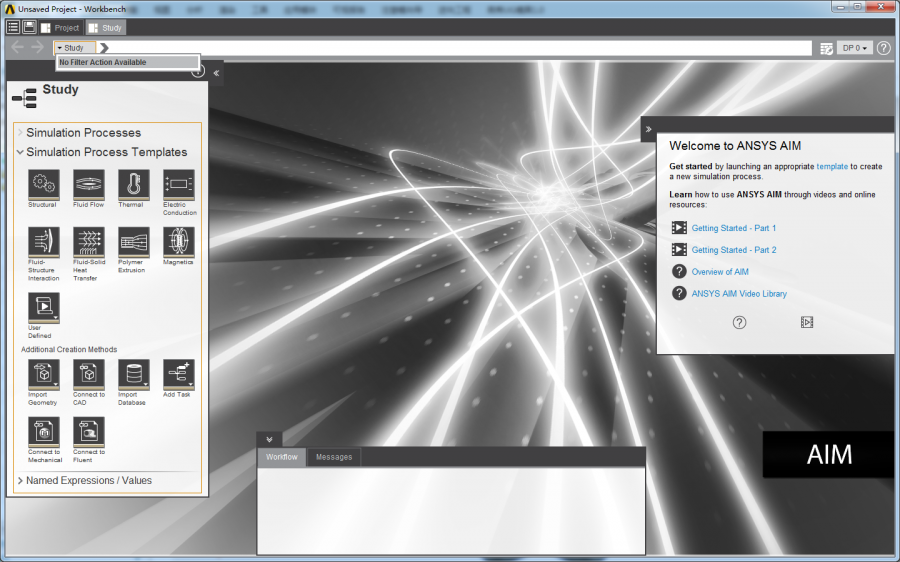The width and height of the screenshot is (900, 562).
Task: Click the parameter table icon near DP 0
Action: click(x=827, y=48)
